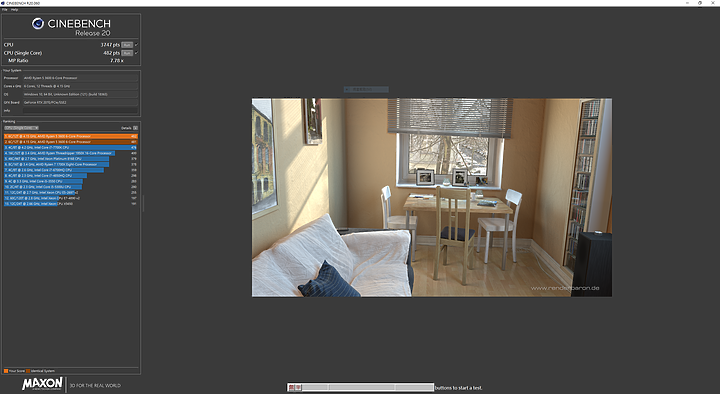
Task: Select the Intel Xeon Platinum 8168 ranking row
Action: 71,159
